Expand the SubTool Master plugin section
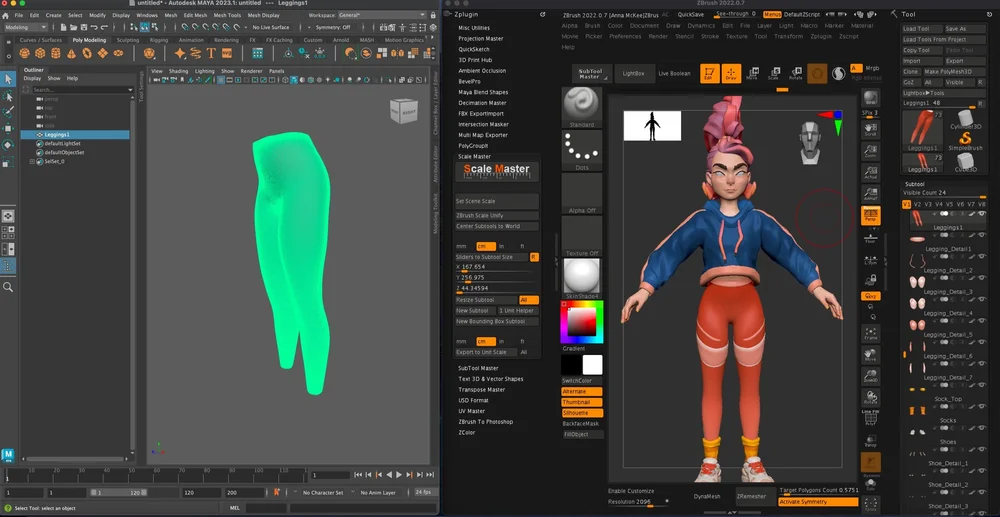This screenshot has width=1000, height=517. click(x=478, y=368)
